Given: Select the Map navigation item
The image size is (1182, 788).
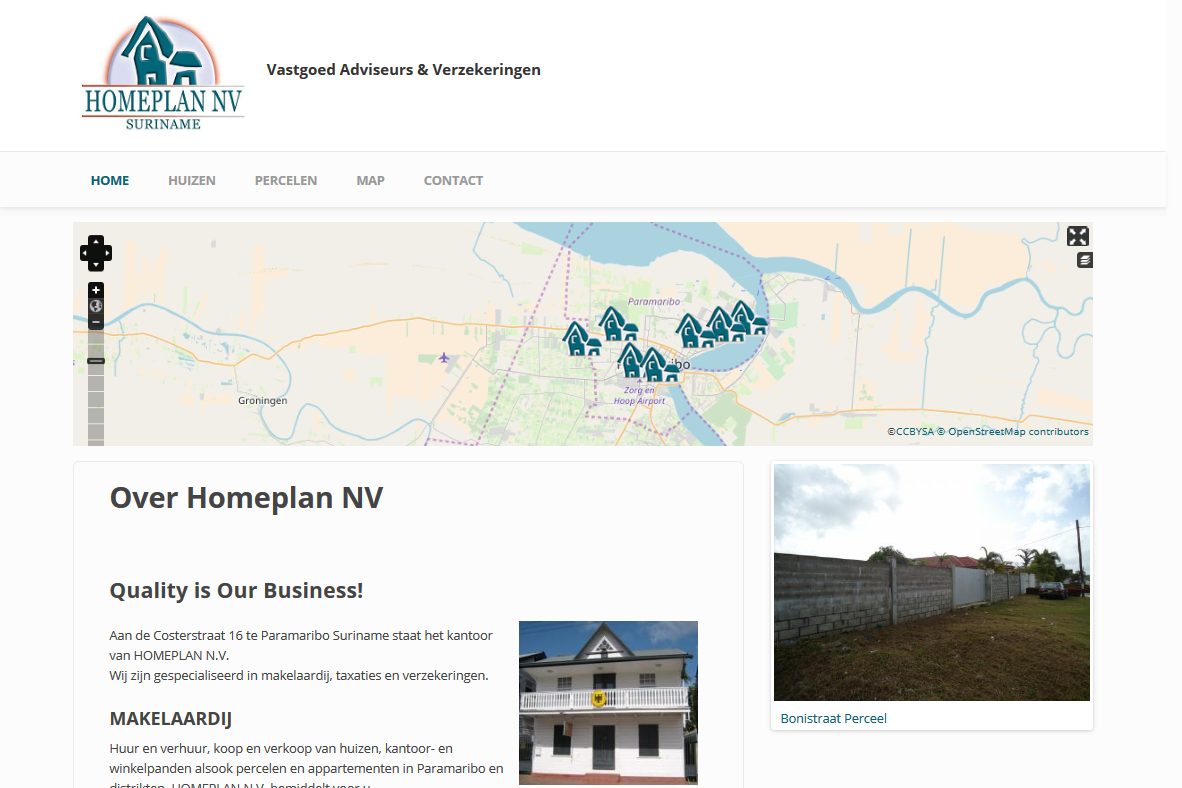Looking at the screenshot, I should pyautogui.click(x=370, y=181).
